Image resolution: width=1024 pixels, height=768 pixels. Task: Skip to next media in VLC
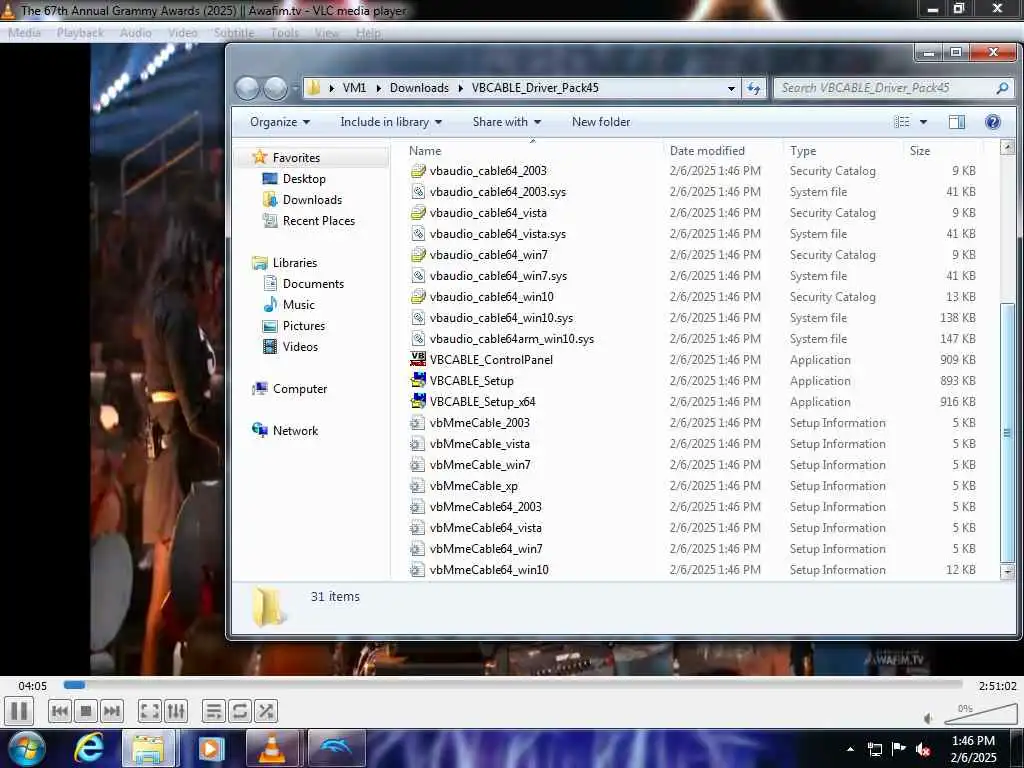pyautogui.click(x=112, y=711)
